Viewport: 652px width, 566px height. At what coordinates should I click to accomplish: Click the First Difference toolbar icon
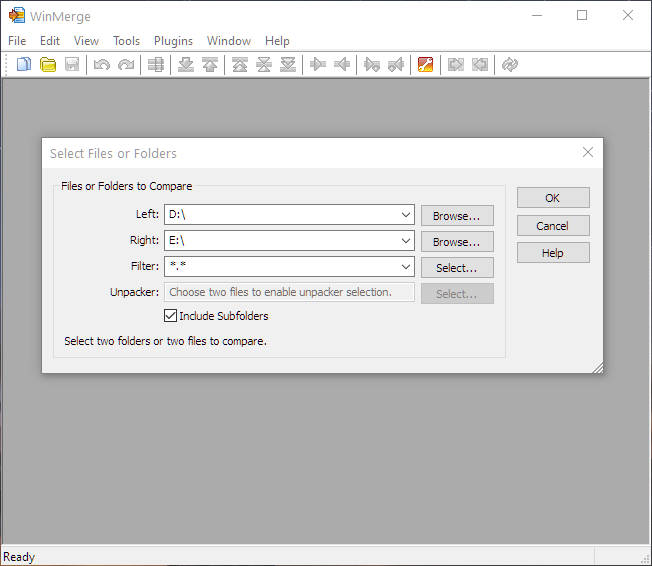tap(240, 64)
